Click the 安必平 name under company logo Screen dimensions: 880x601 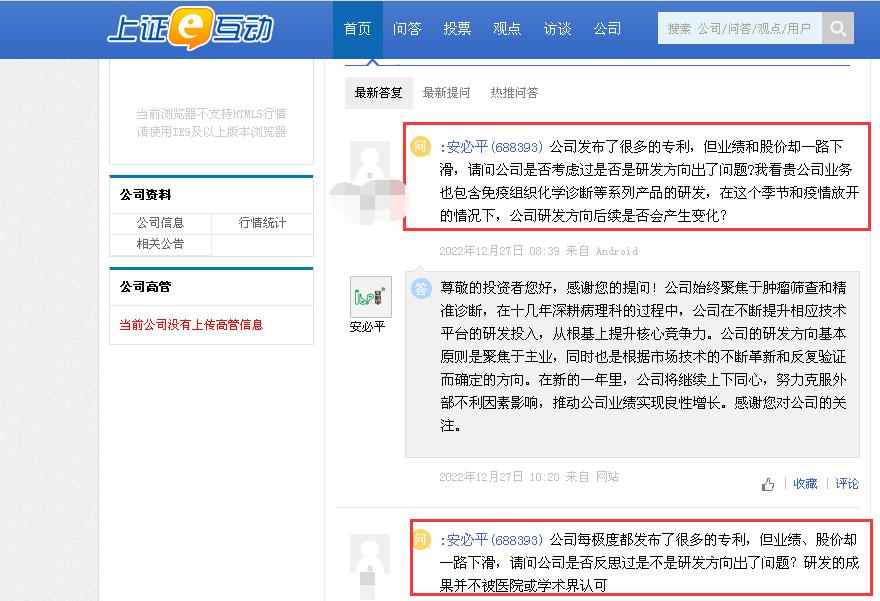pos(368,327)
